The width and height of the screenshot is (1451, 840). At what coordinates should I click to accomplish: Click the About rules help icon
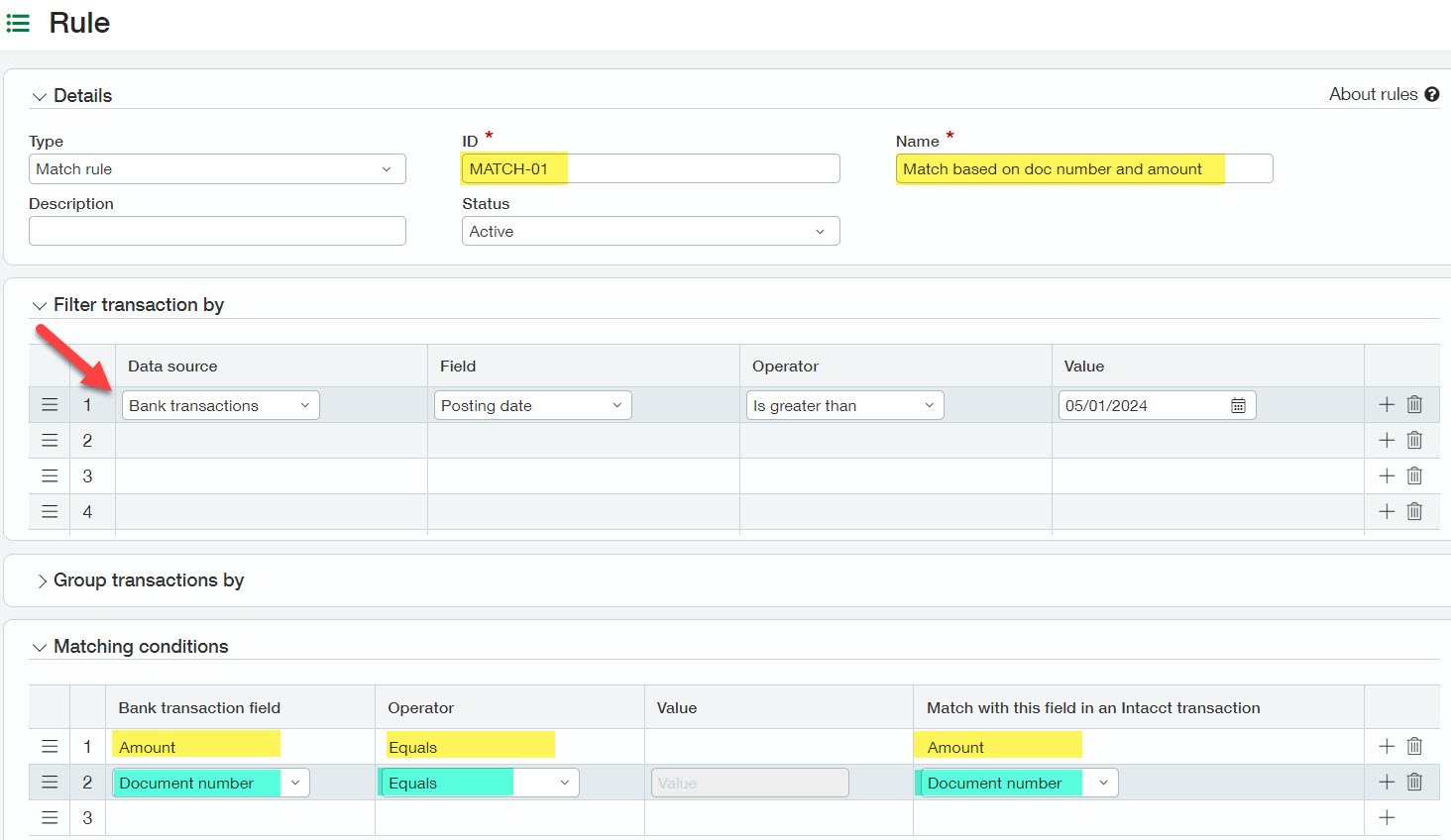[x=1431, y=94]
